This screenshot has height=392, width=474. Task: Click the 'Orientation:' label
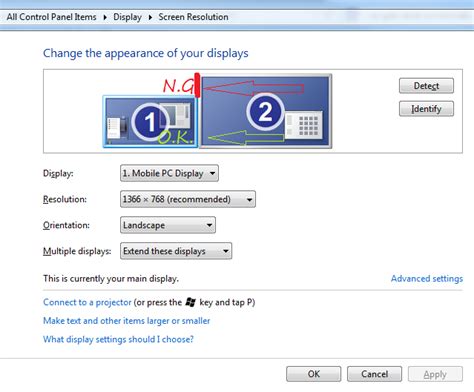[x=66, y=225]
